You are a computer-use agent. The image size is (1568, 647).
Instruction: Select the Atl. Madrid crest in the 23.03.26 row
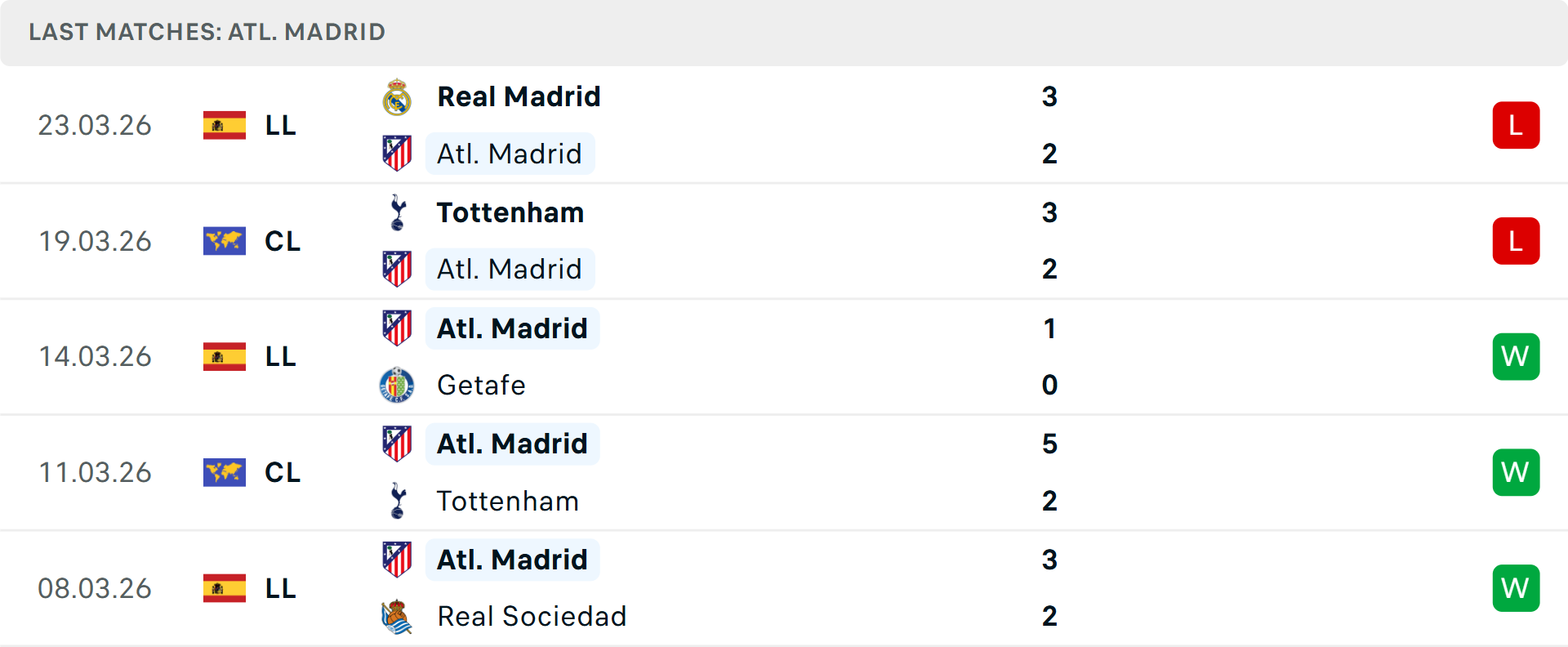click(x=398, y=153)
